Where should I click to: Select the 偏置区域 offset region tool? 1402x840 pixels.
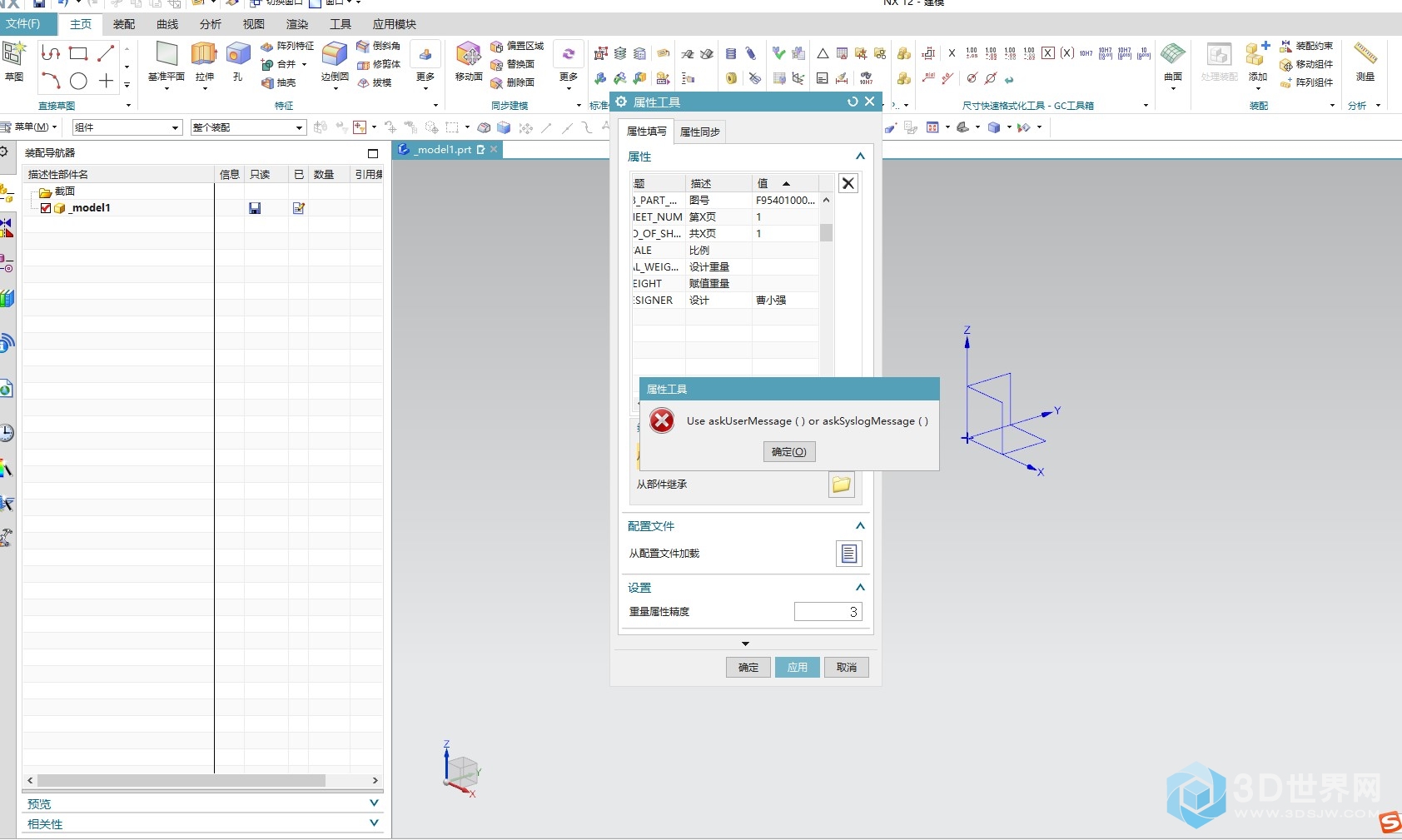pos(517,47)
